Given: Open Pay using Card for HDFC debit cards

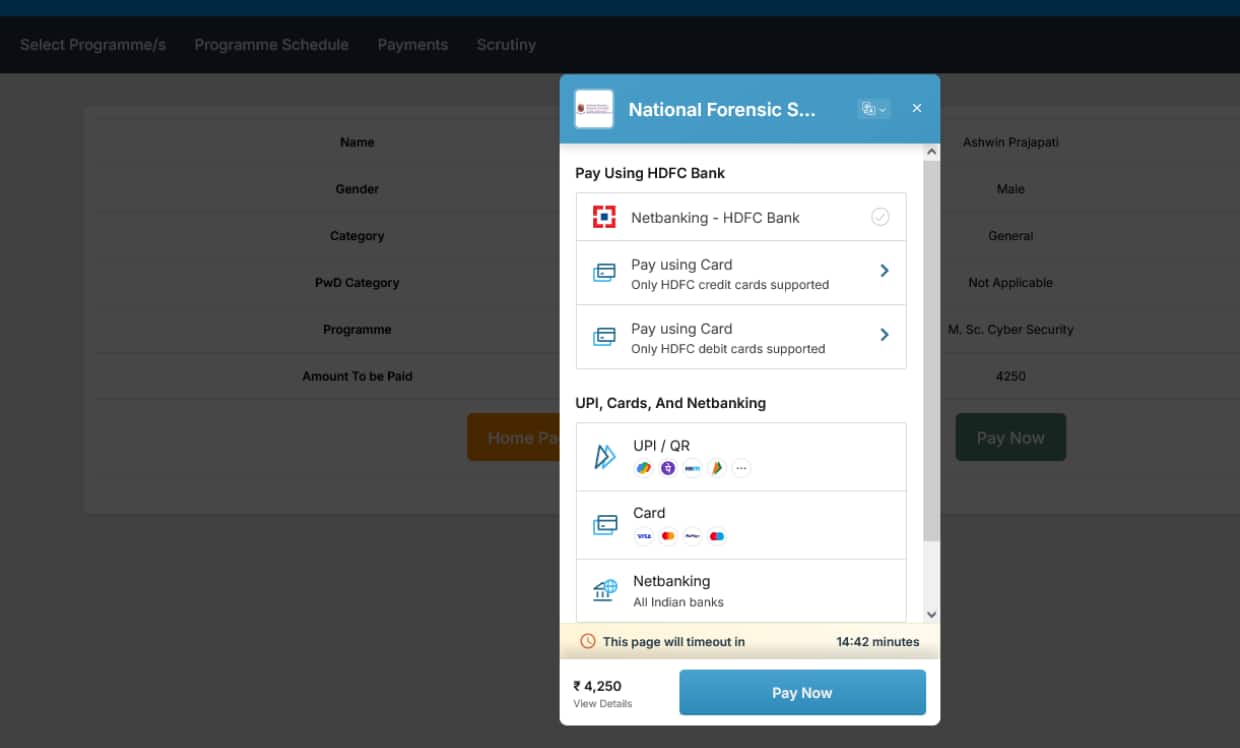Looking at the screenshot, I should coord(741,337).
